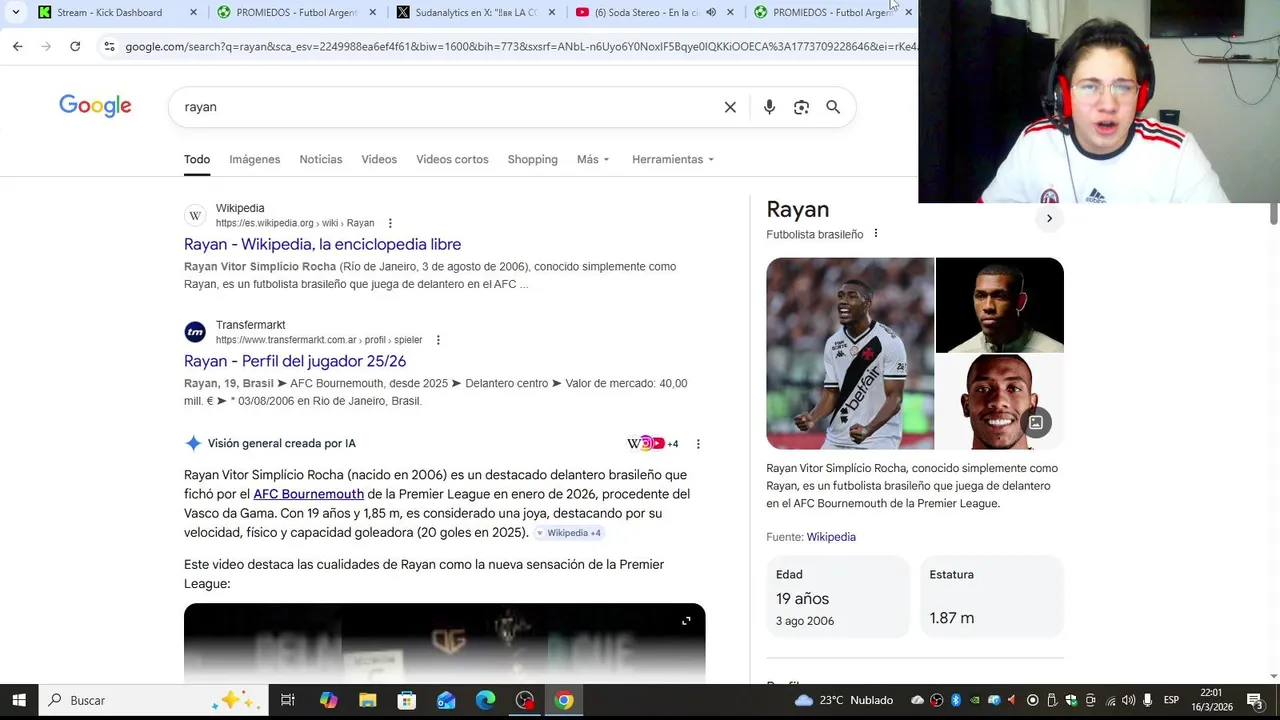Show +4 source icons for AI overview
Viewport: 1280px width, 720px height.
(652, 444)
